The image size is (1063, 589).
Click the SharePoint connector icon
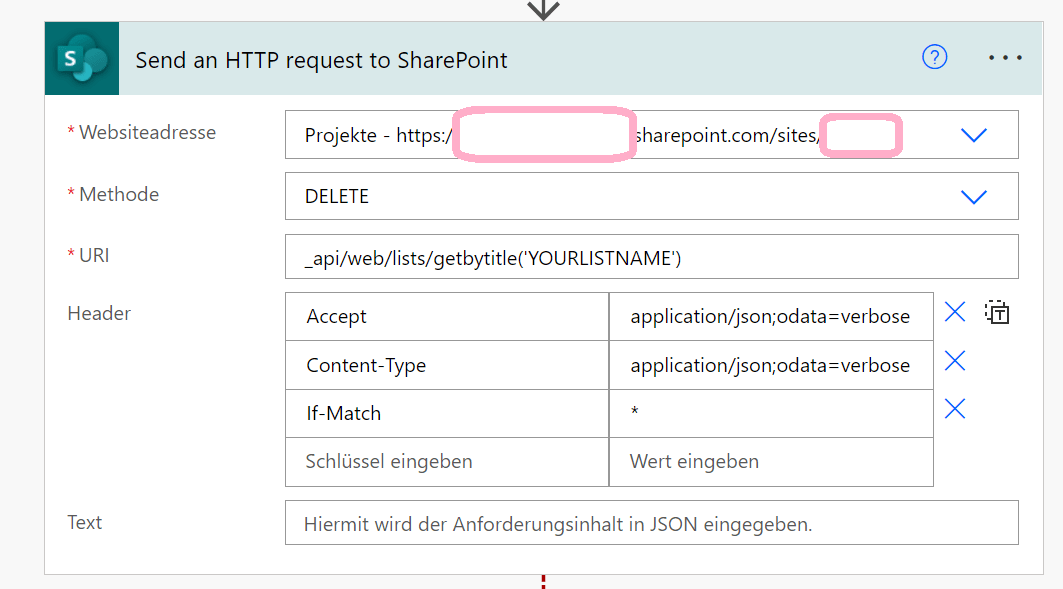[x=81, y=58]
